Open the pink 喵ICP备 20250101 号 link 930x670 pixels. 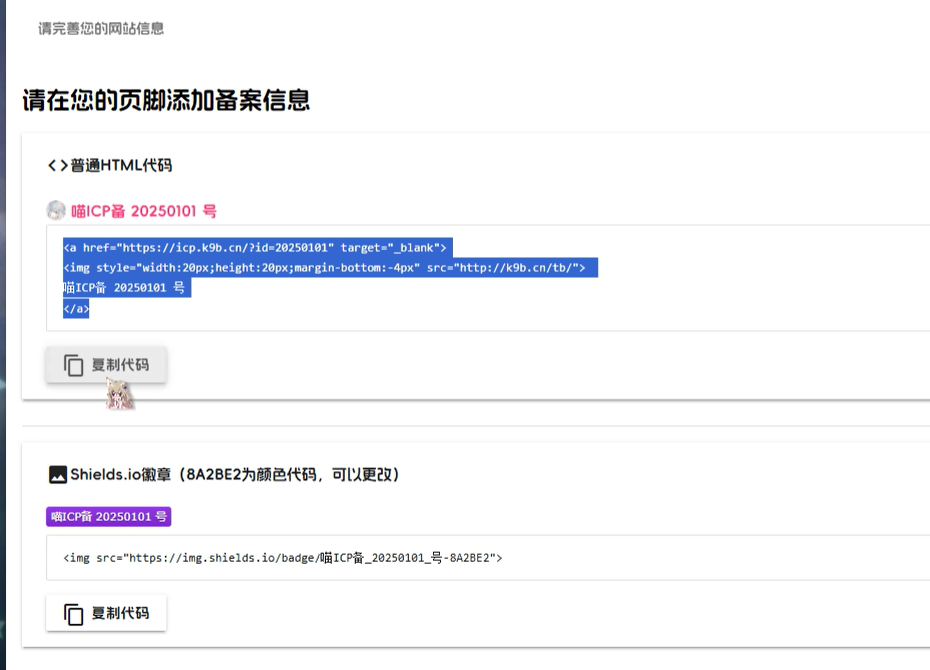coord(144,211)
